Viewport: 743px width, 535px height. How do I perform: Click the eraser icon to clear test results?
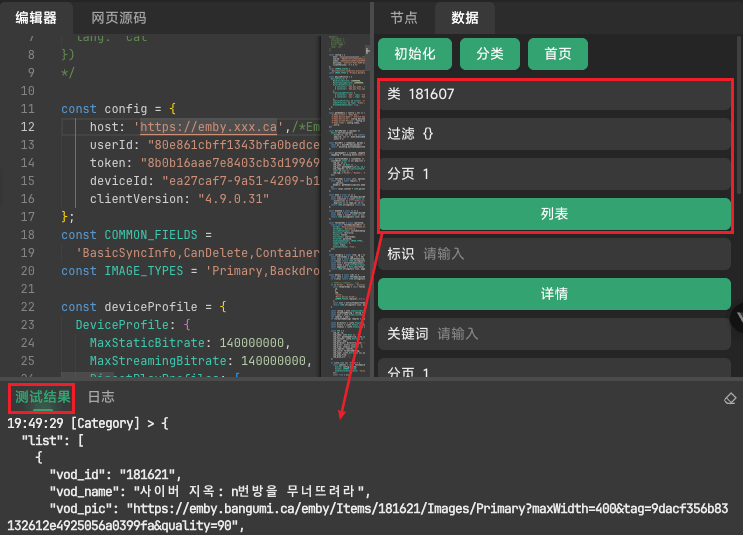point(729,398)
